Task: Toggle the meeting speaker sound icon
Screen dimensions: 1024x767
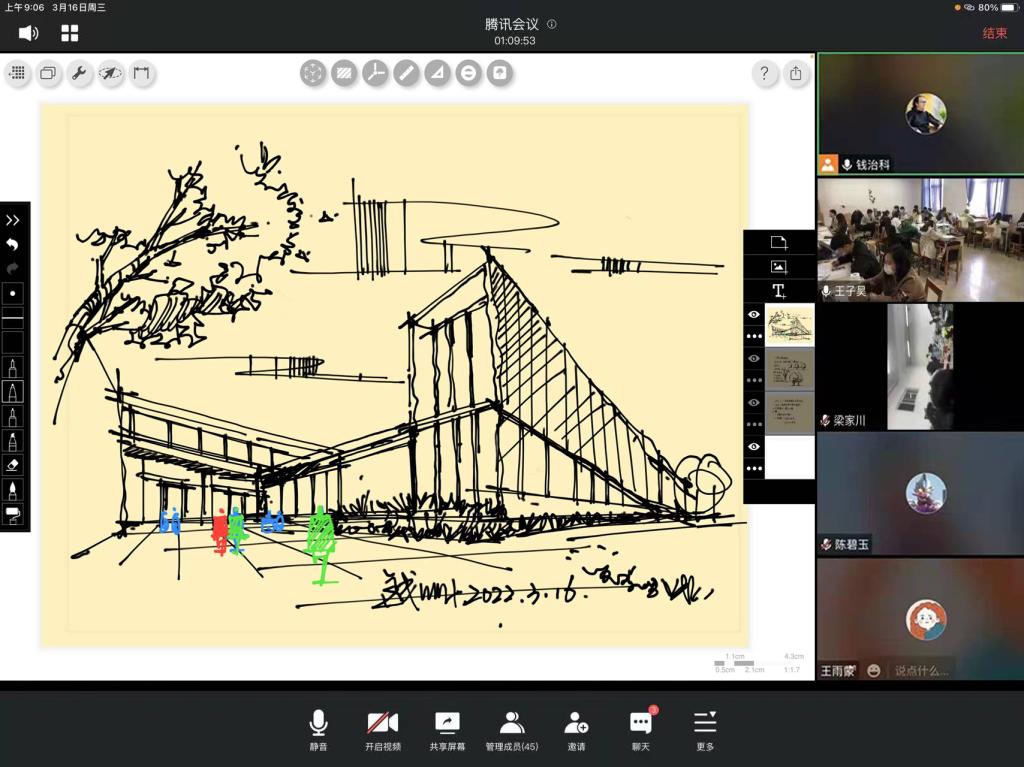Action: pyautogui.click(x=28, y=33)
